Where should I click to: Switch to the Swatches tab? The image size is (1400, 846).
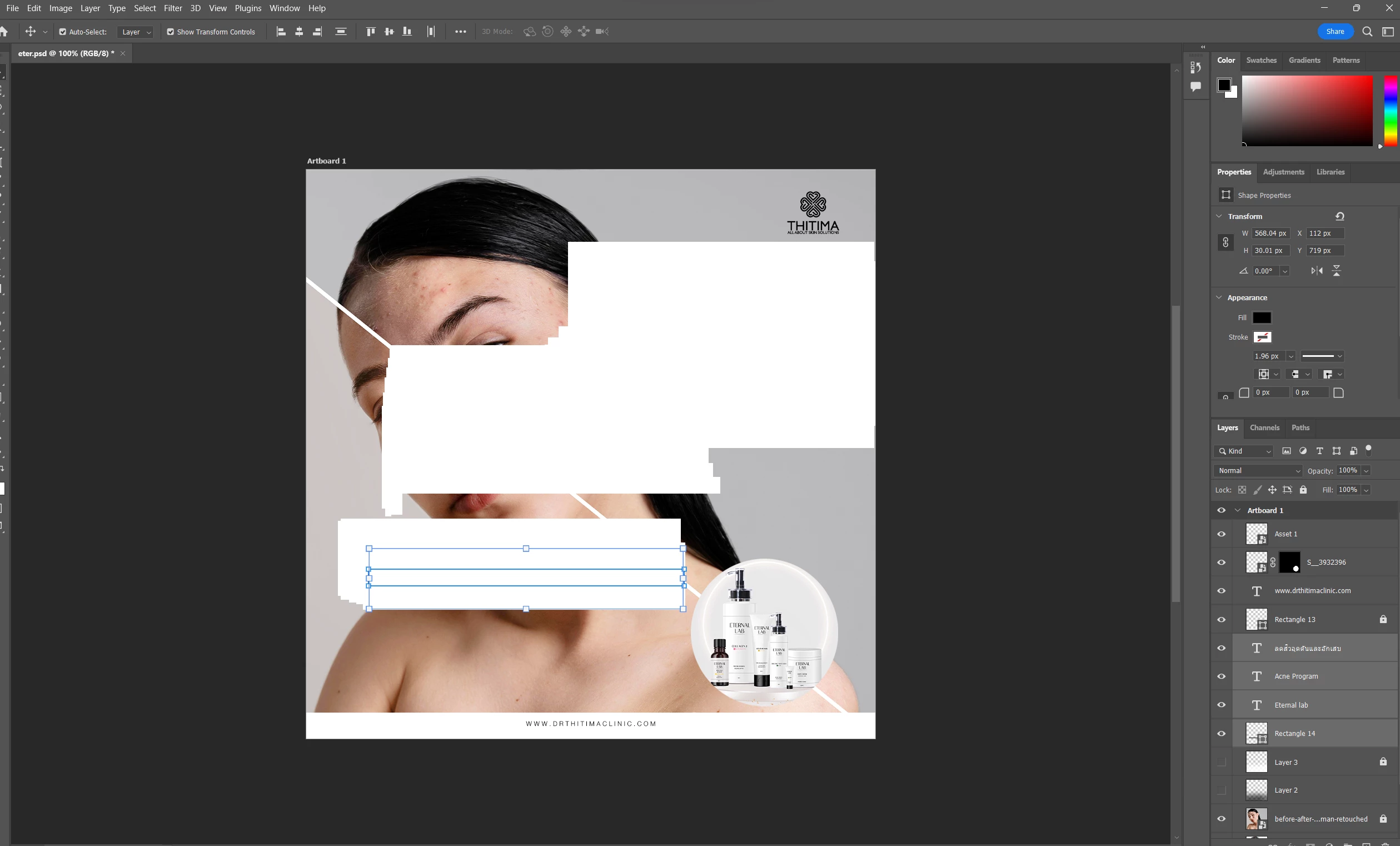1261,60
